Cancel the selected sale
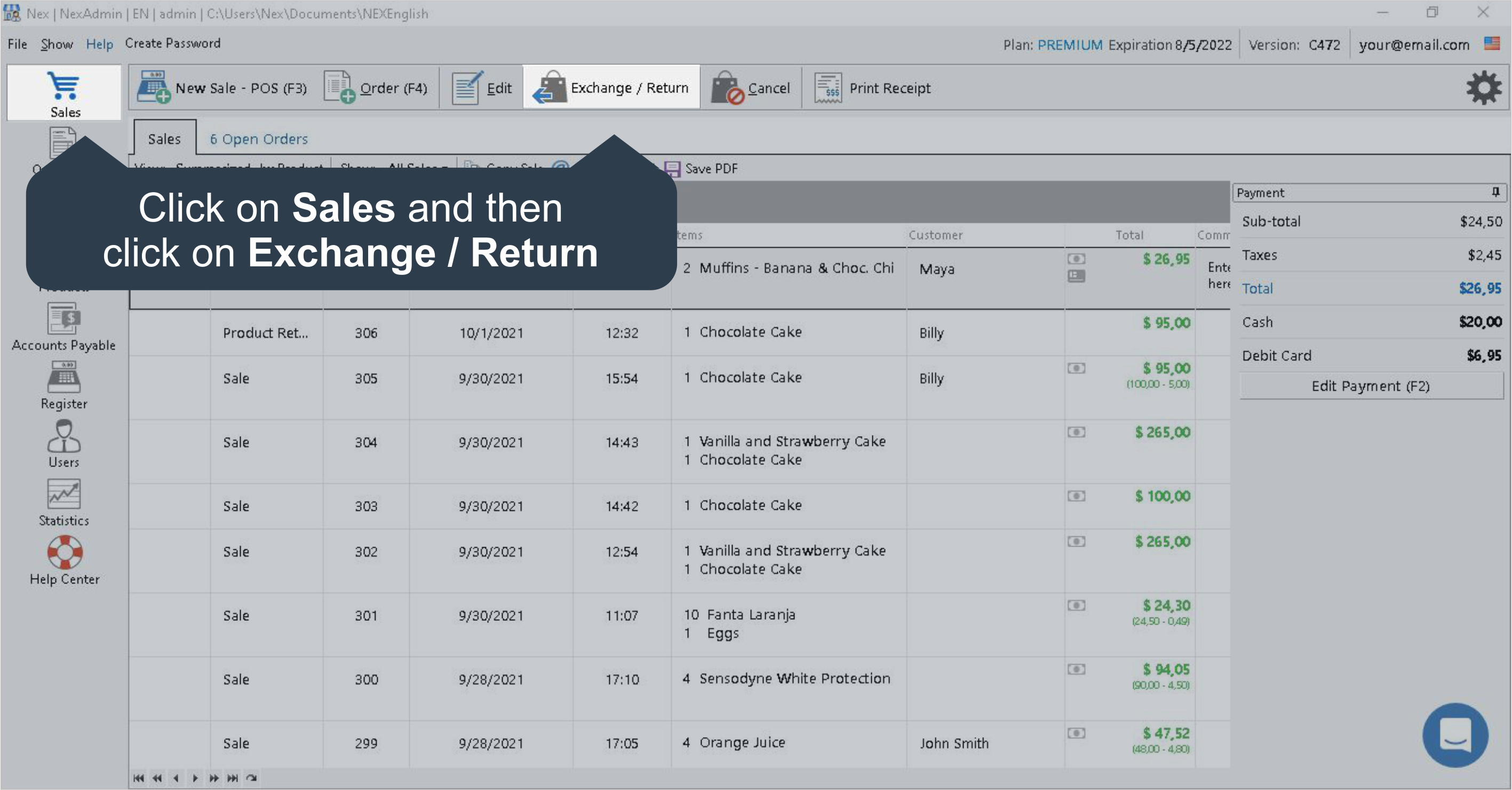 pos(751,88)
